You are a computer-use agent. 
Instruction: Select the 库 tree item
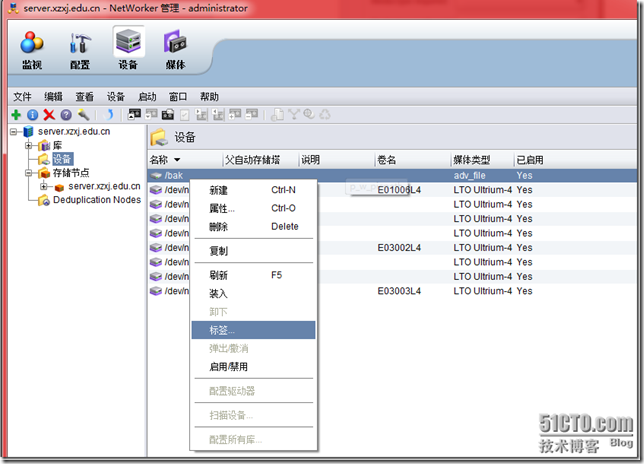tap(58, 145)
